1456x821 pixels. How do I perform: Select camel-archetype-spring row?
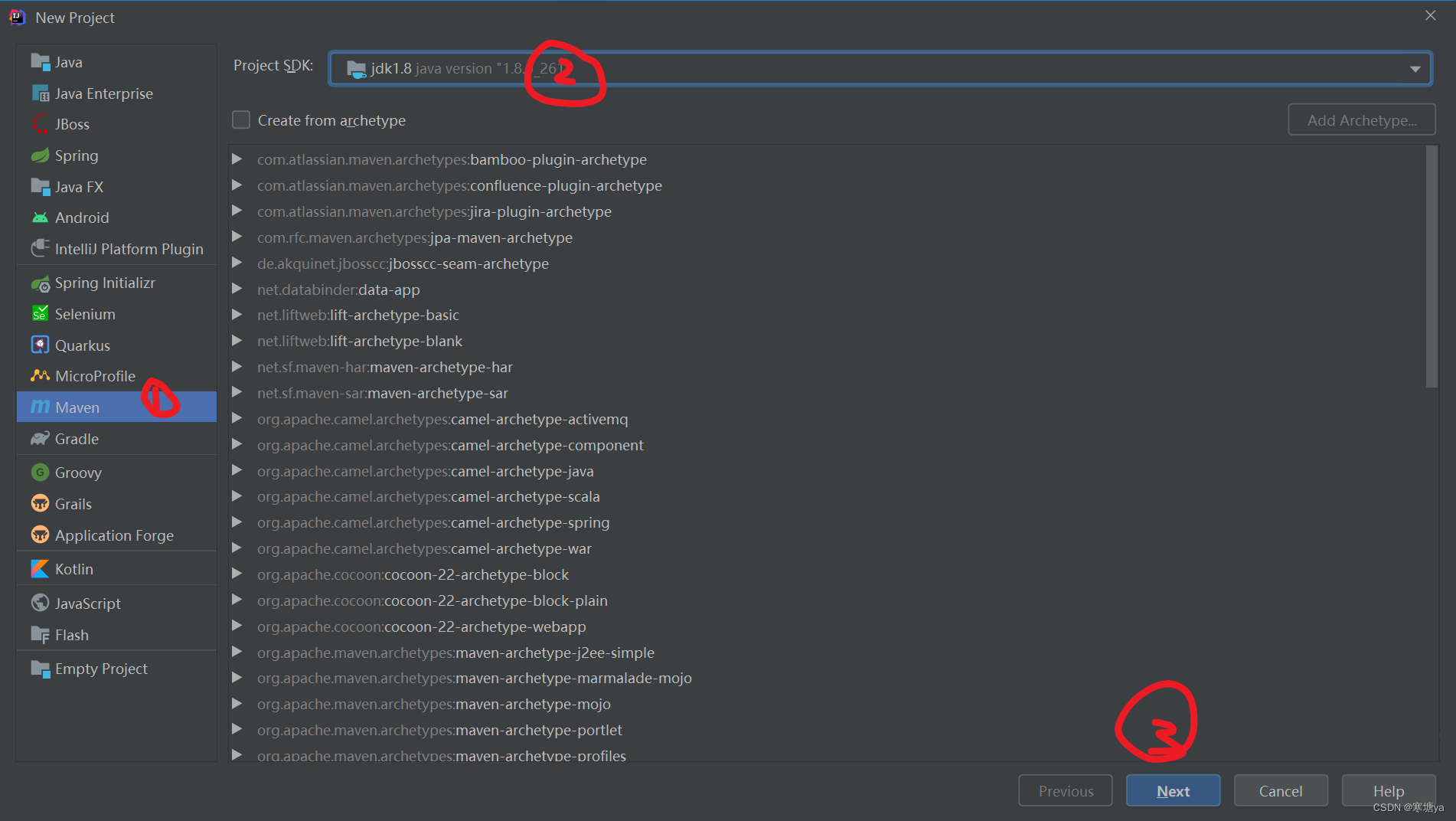click(x=827, y=522)
